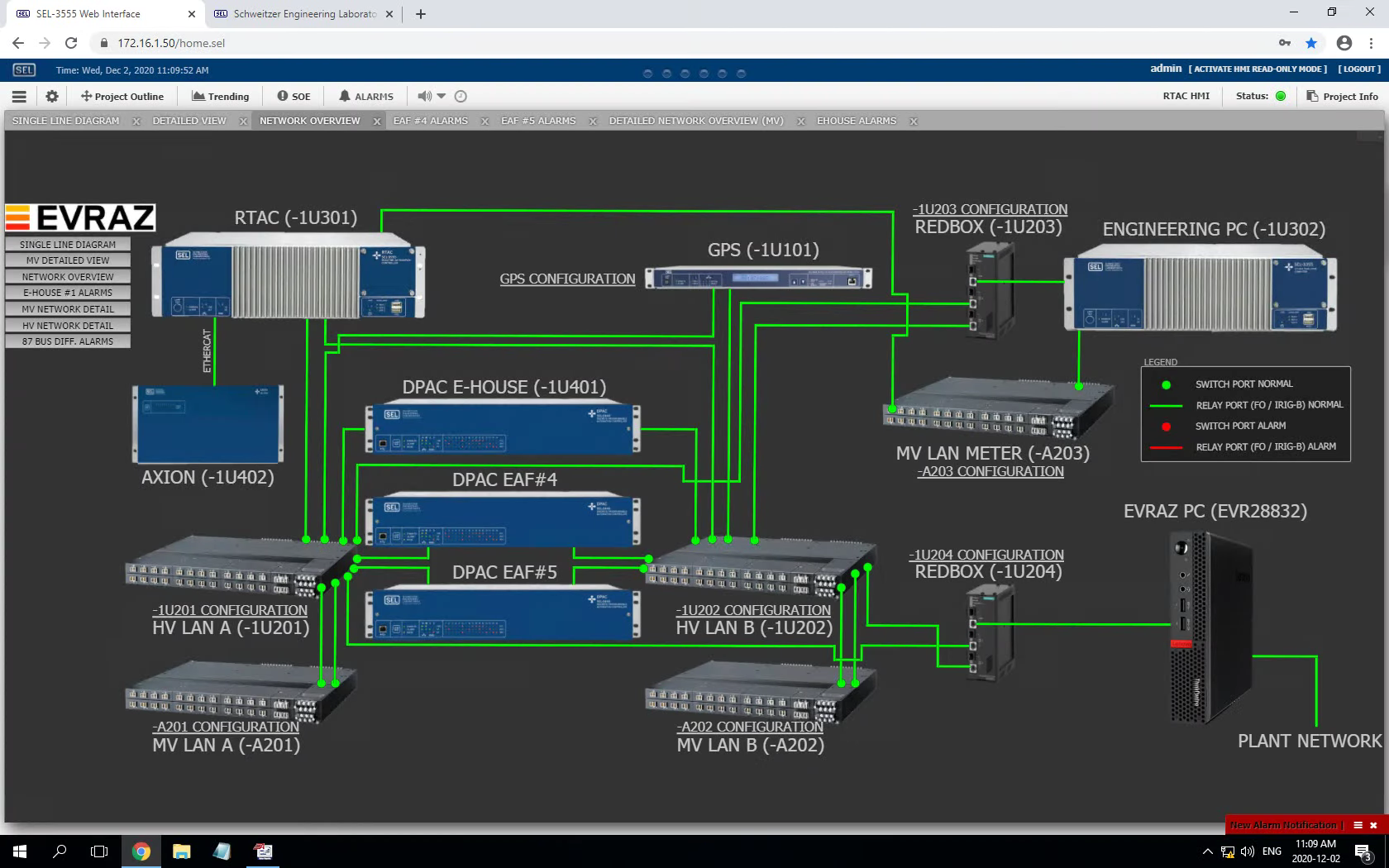Click HV NETWORK DETAIL sidebar button

(x=68, y=326)
